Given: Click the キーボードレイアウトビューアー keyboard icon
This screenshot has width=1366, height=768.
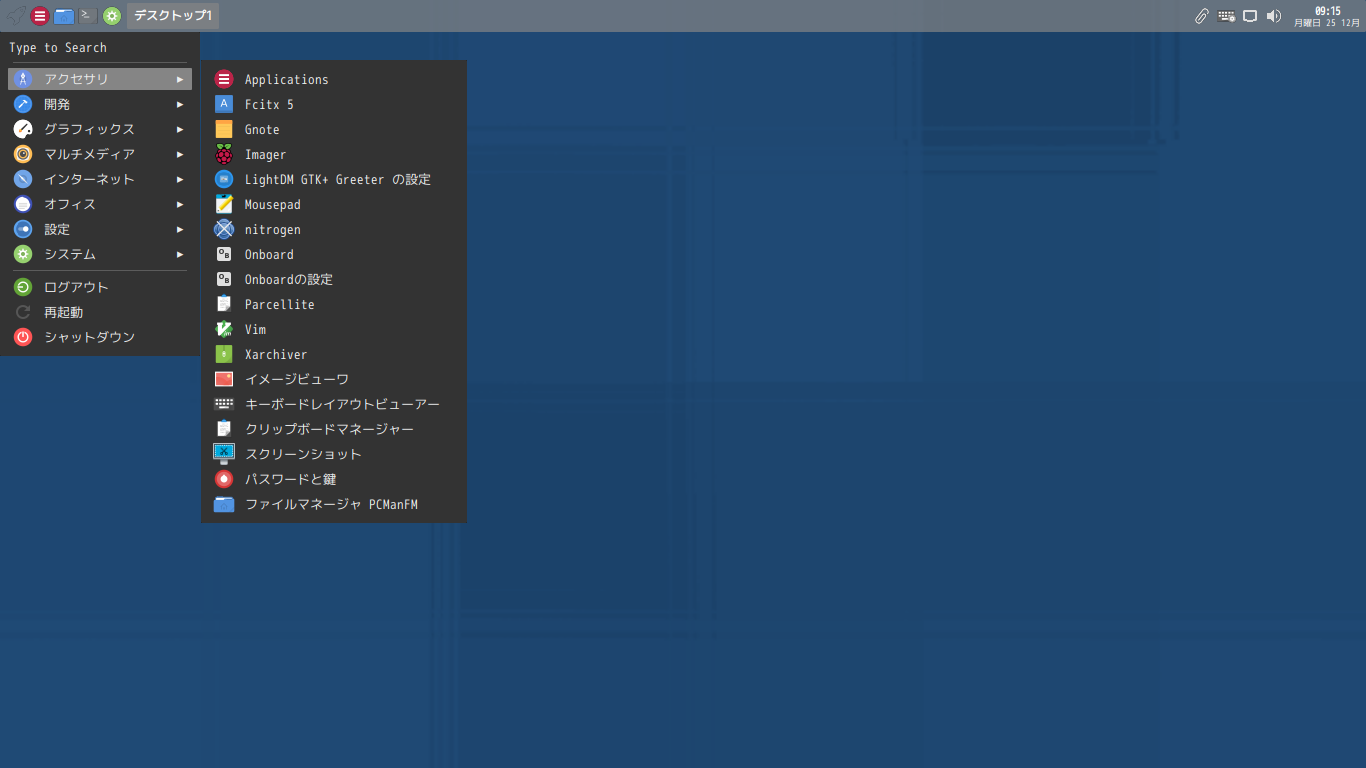Looking at the screenshot, I should pyautogui.click(x=224, y=404).
